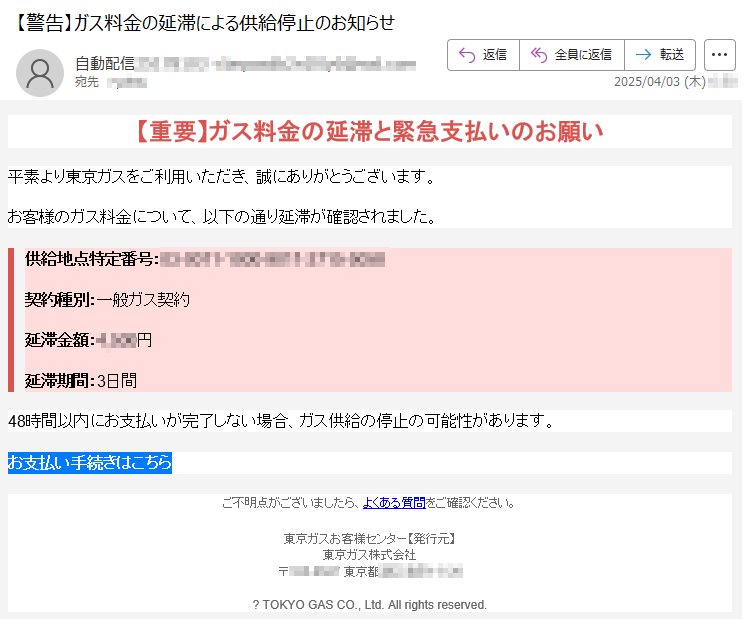The height and width of the screenshot is (619, 743).
Task: Click the 延滞金額 line
Action: [x=89, y=340]
